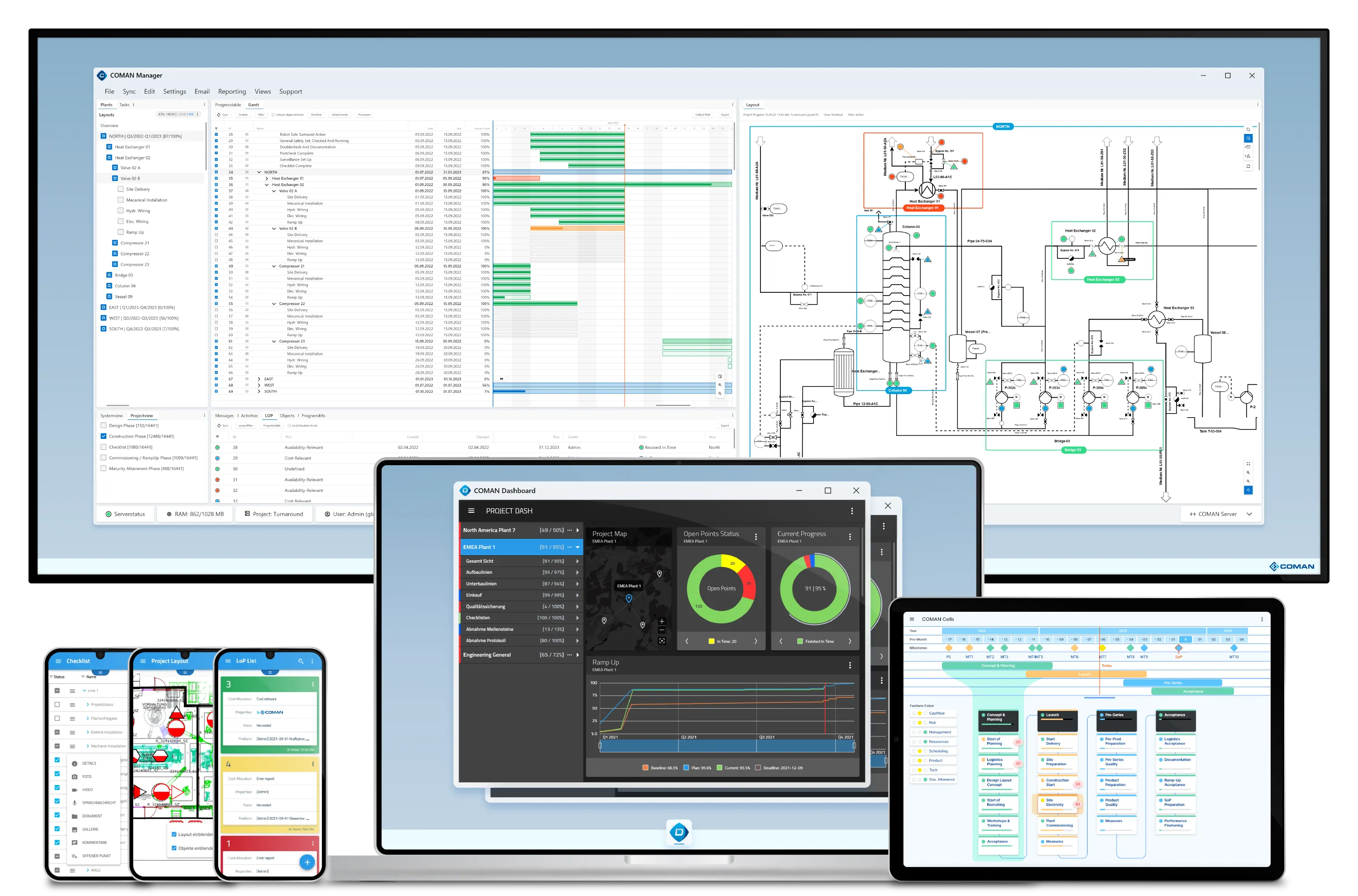
Task: Check the Mecanical Installation layout checkbox
Action: coord(120,200)
